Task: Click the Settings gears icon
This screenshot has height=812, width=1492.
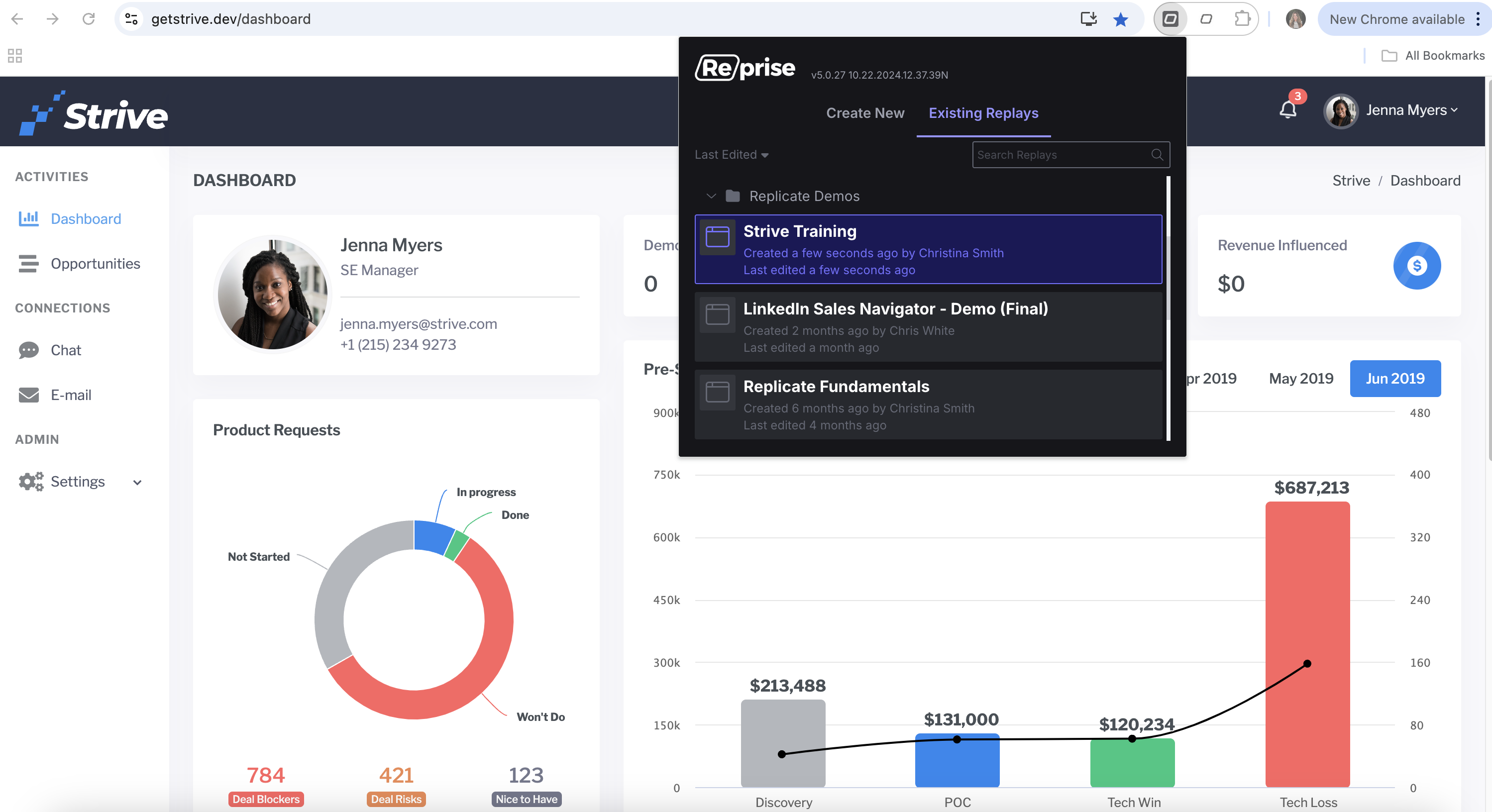Action: click(31, 481)
